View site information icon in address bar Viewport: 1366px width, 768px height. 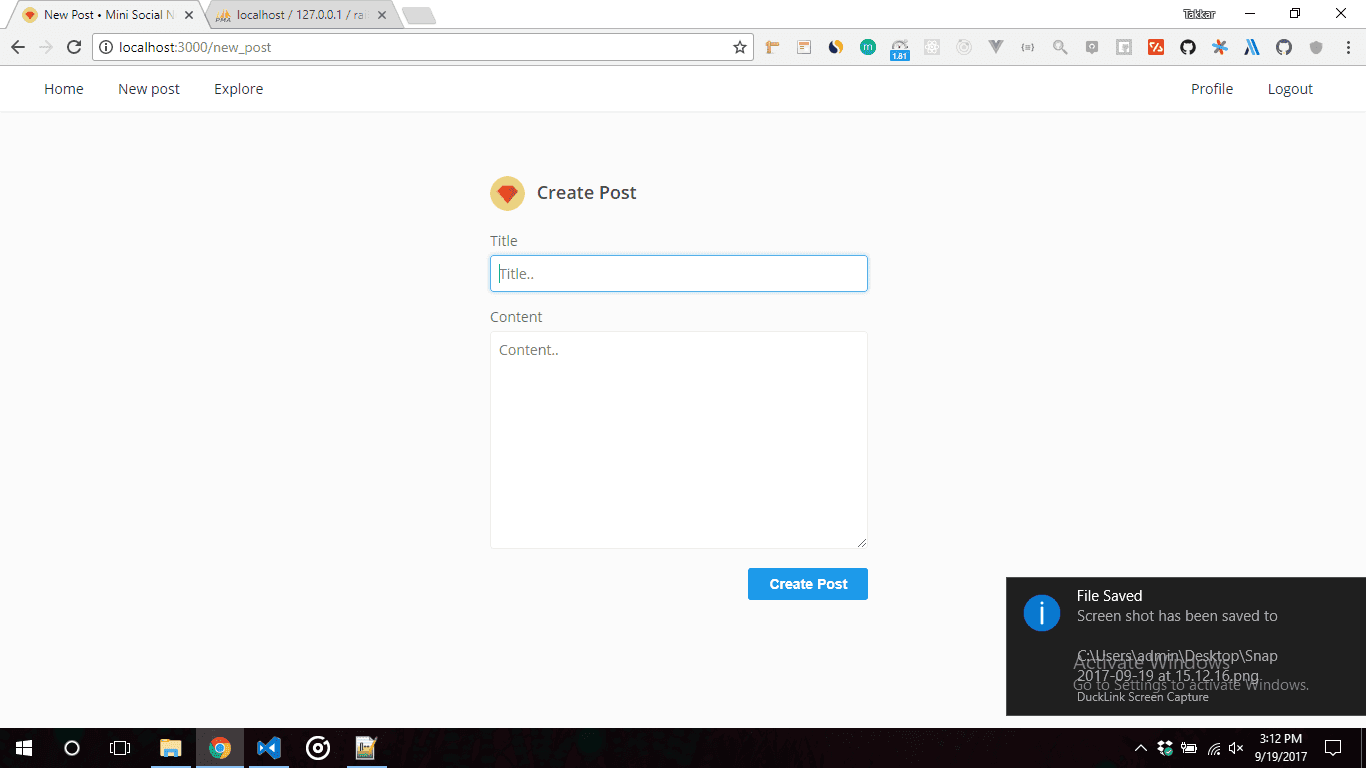pyautogui.click(x=106, y=47)
